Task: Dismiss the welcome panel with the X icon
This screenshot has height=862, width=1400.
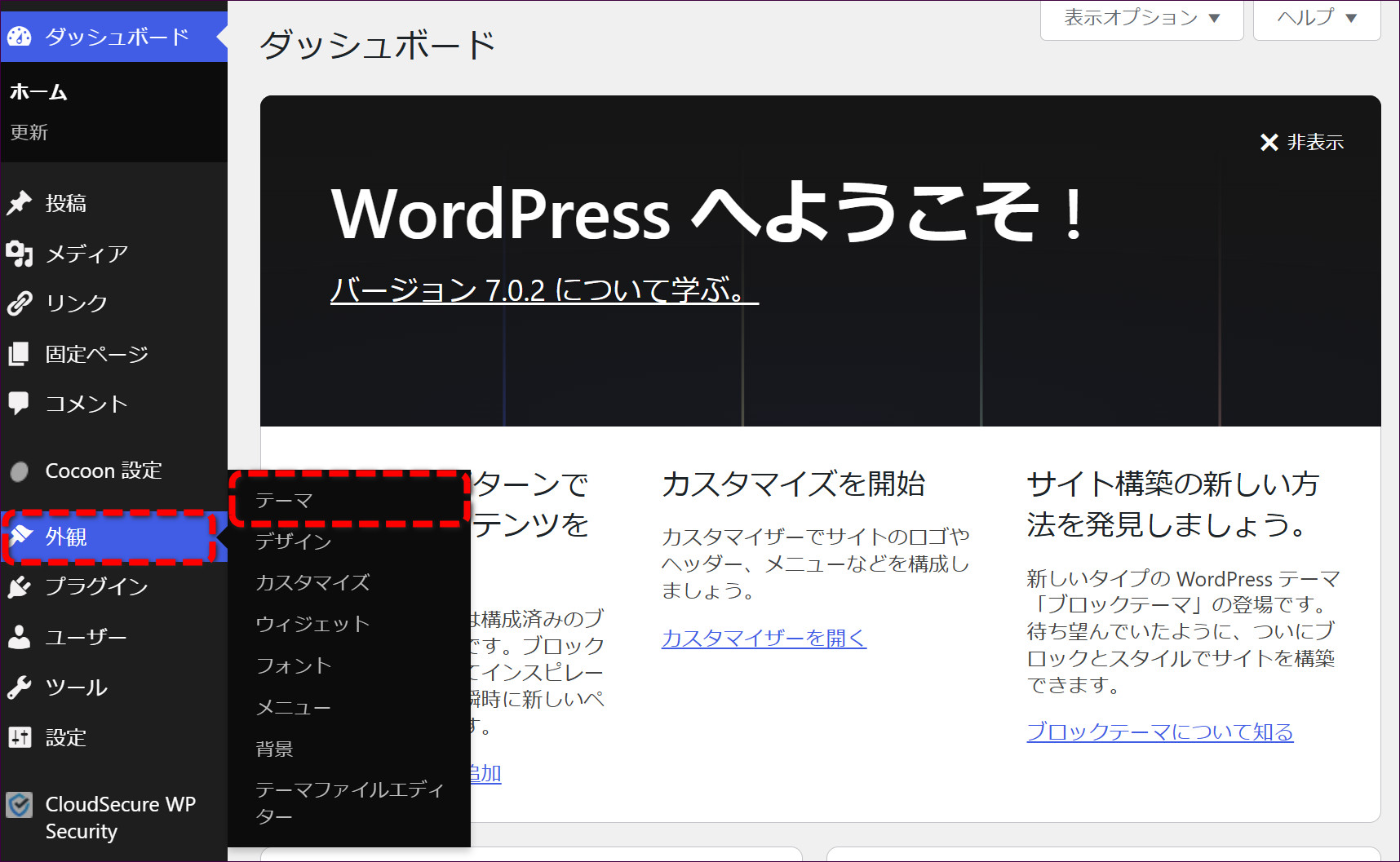Action: (1269, 143)
